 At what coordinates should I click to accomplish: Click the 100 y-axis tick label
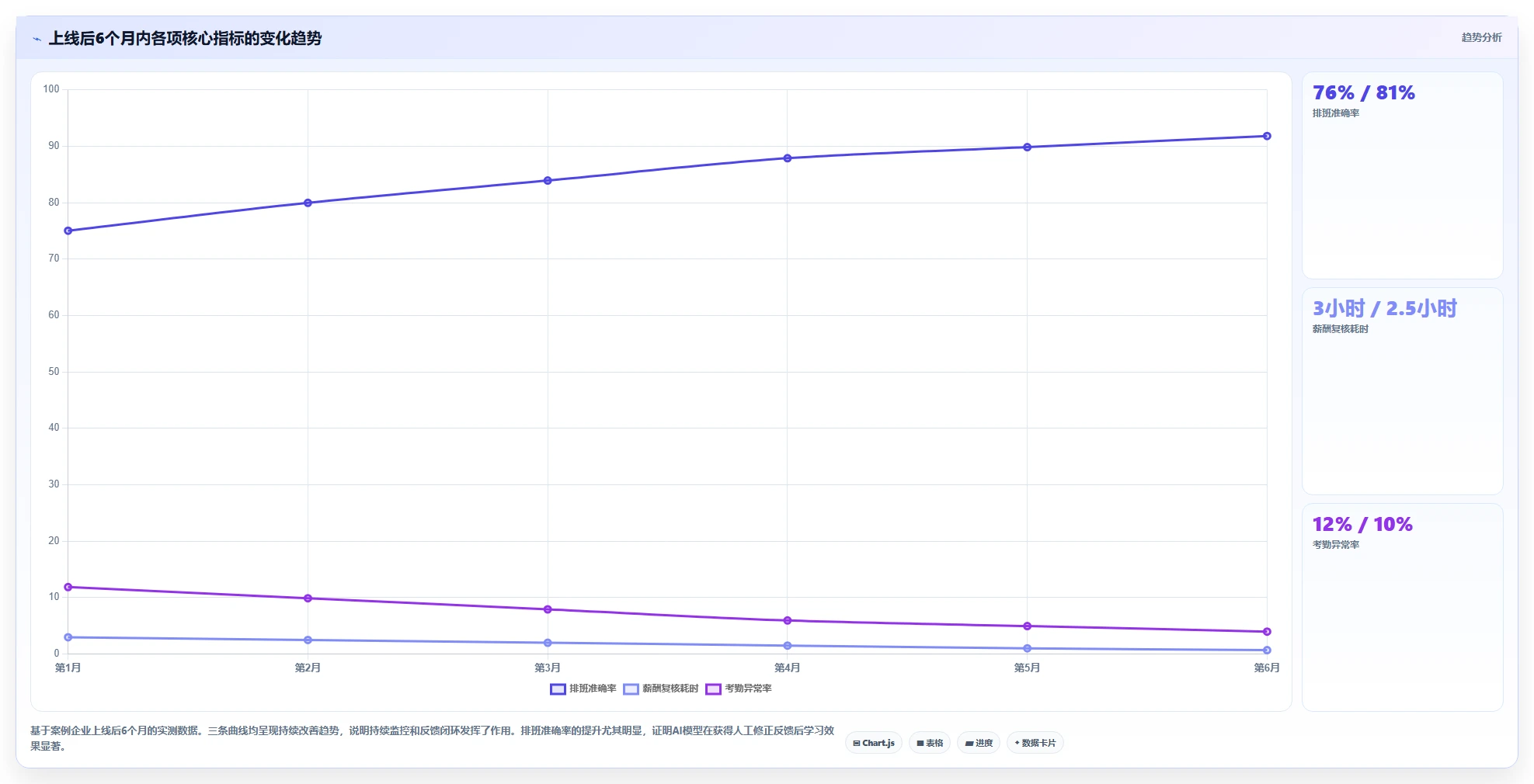[x=51, y=89]
